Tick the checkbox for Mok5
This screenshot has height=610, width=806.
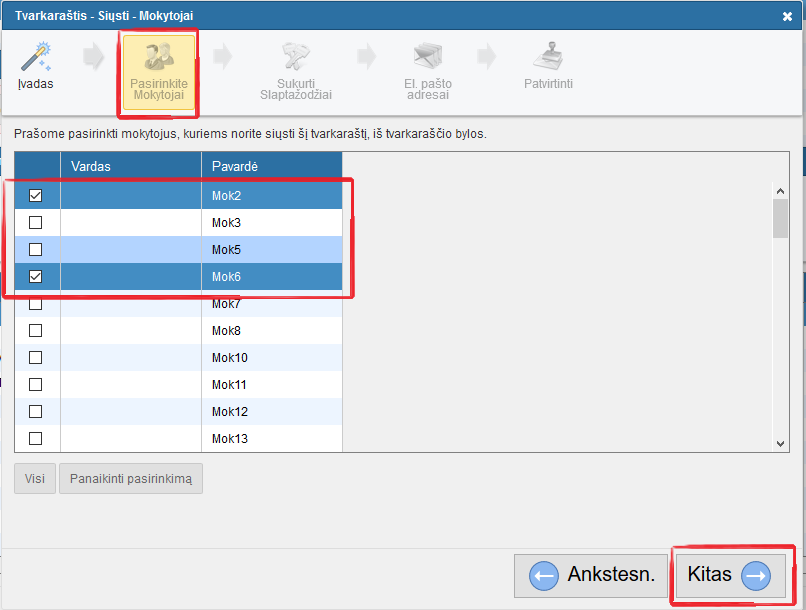[x=35, y=249]
